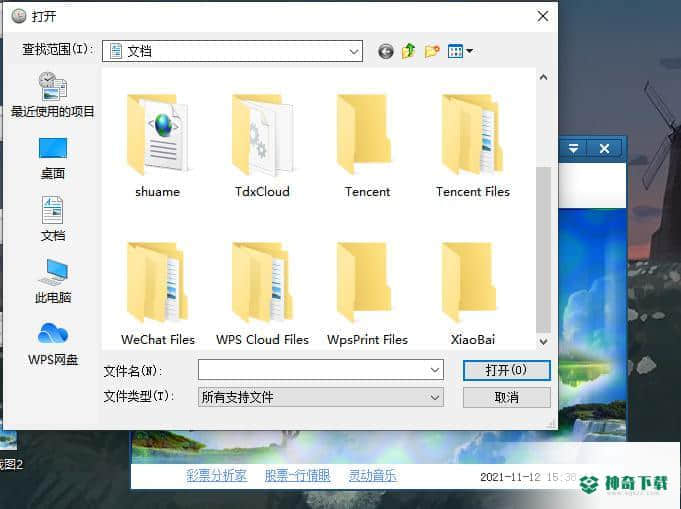Select the shuame folder
The width and height of the screenshot is (681, 509).
(157, 146)
